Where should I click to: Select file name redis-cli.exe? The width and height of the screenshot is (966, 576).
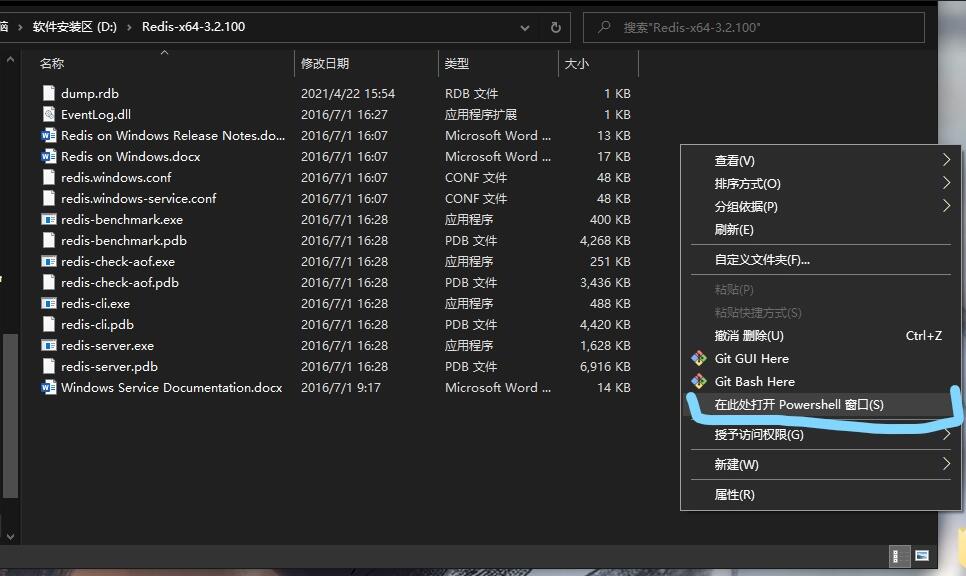[x=95, y=304]
